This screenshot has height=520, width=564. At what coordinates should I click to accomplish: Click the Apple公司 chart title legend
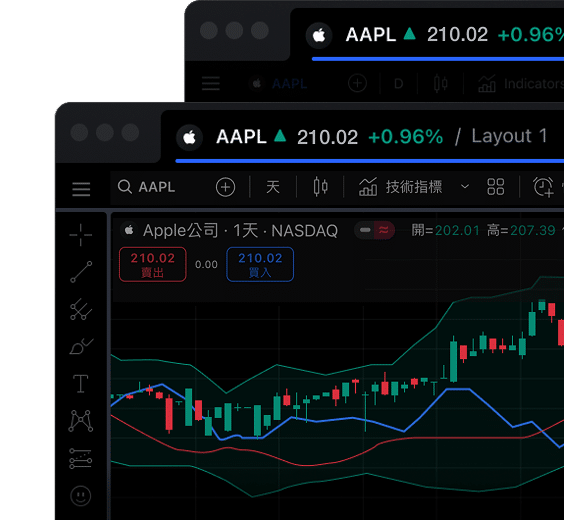tap(240, 231)
